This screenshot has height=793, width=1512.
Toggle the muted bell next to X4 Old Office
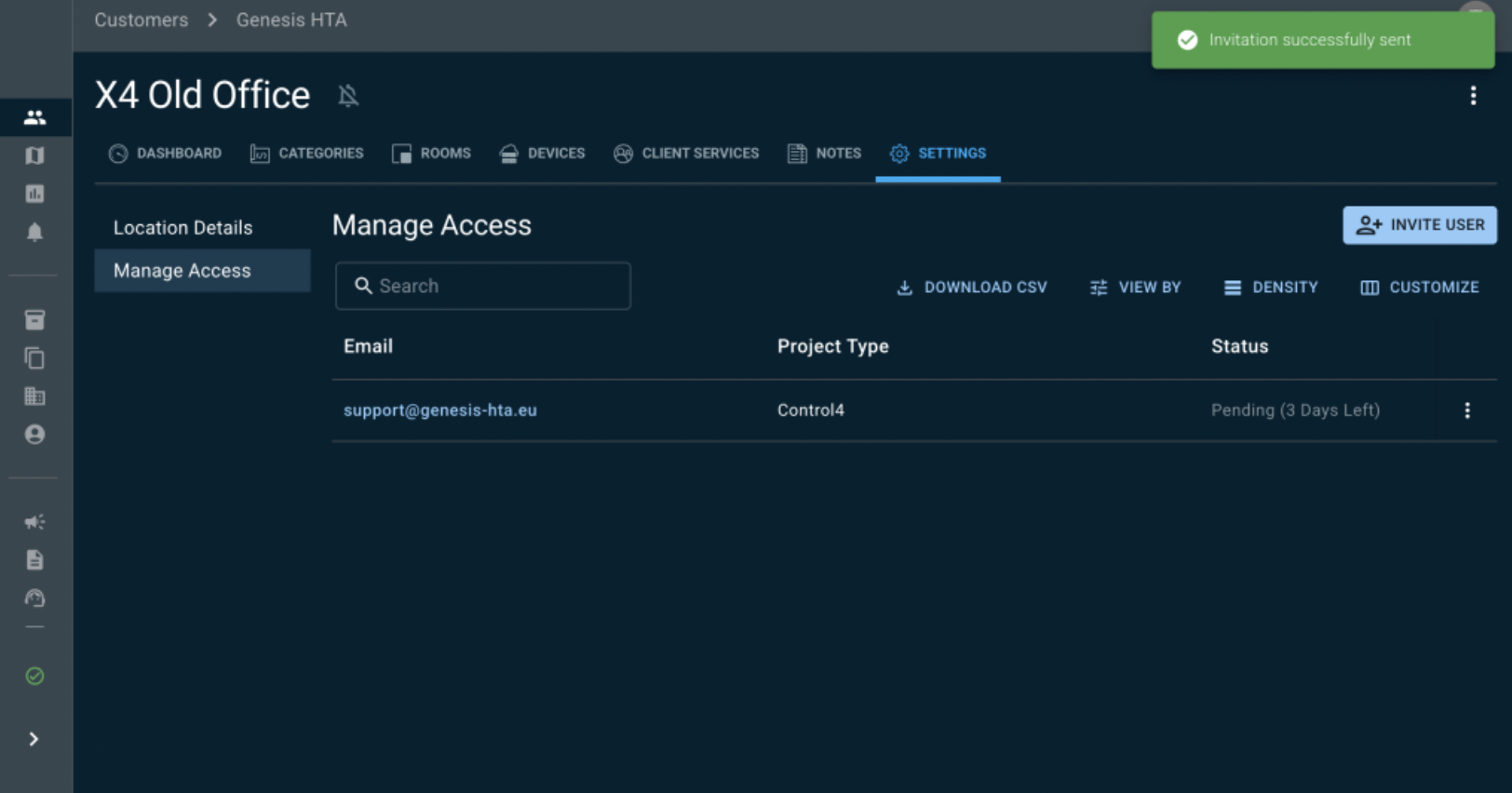point(348,96)
